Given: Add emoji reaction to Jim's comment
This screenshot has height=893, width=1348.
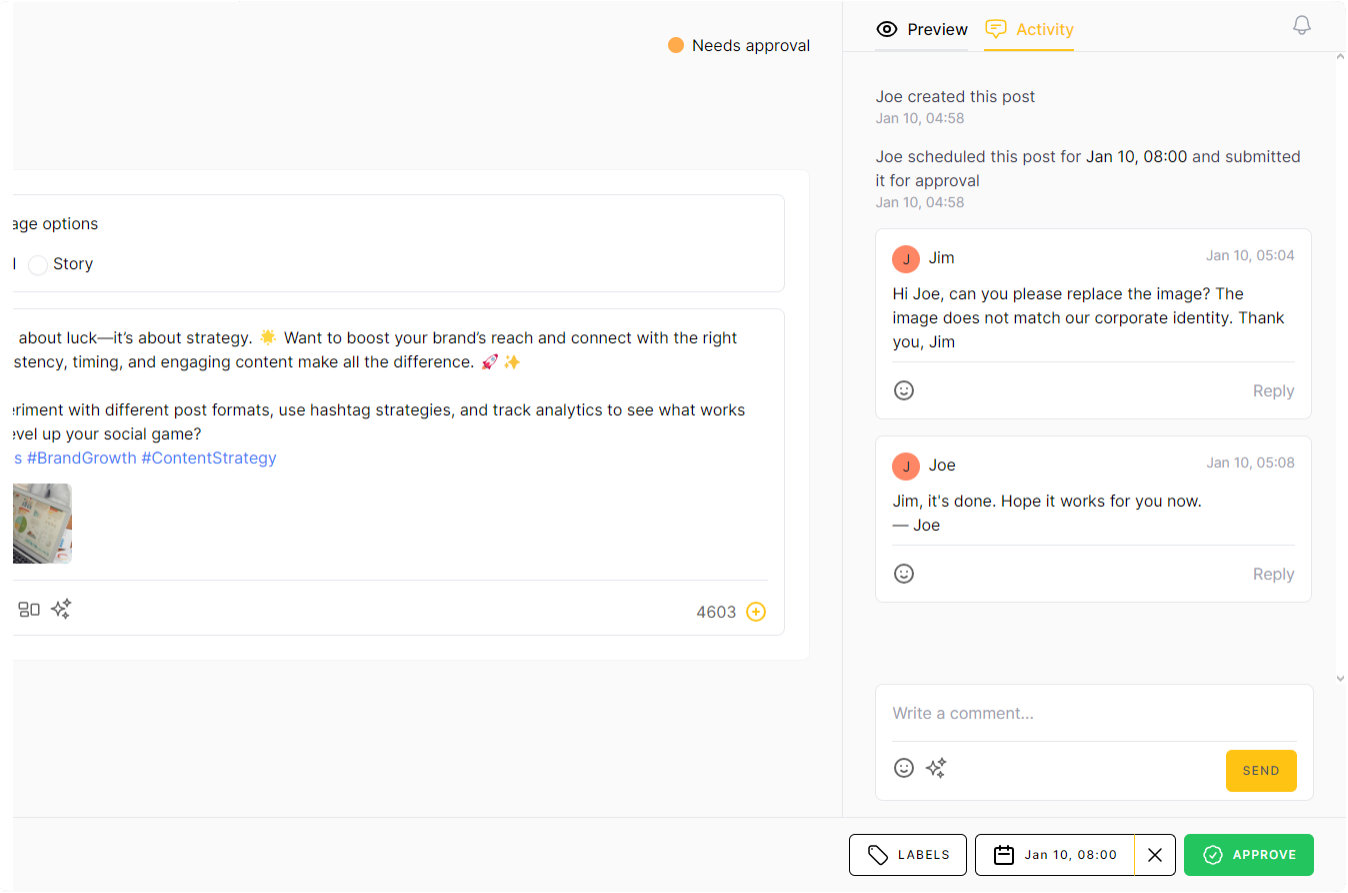Looking at the screenshot, I should [904, 390].
